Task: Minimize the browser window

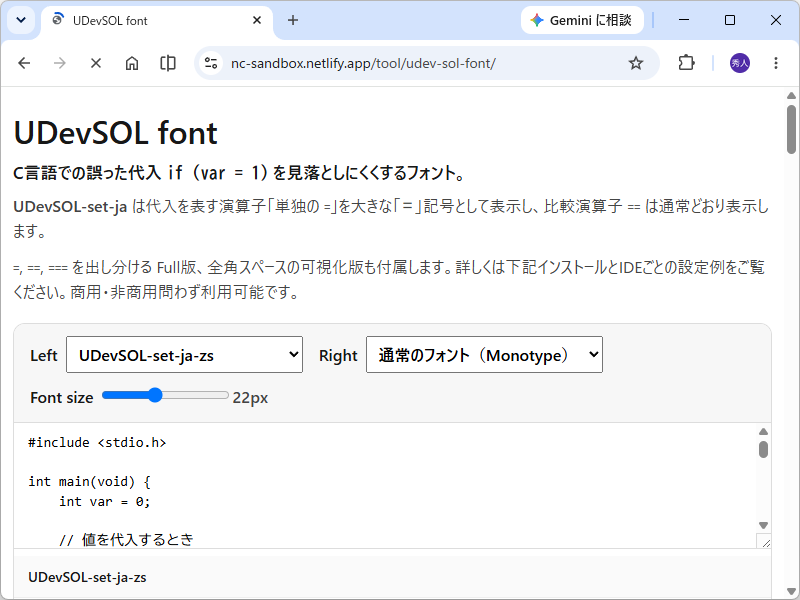Action: point(684,20)
